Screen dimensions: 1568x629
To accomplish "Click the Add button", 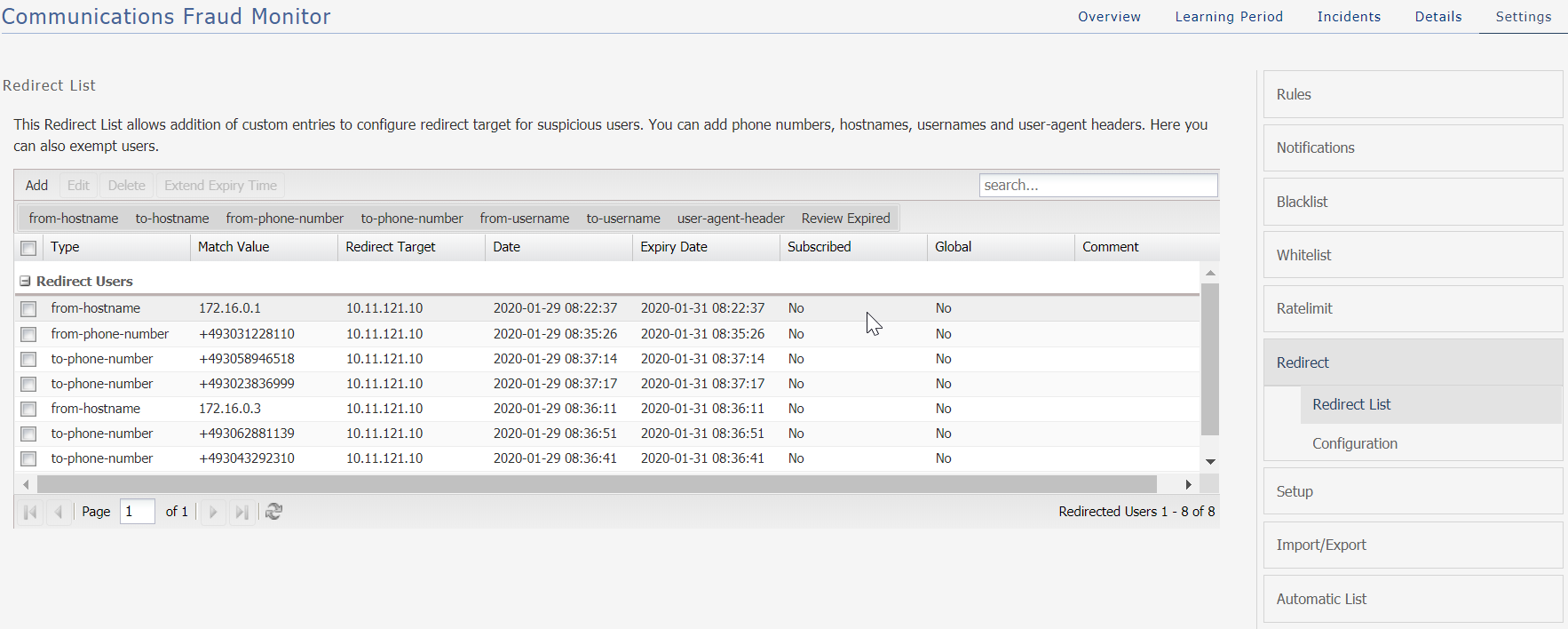I will coord(36,186).
